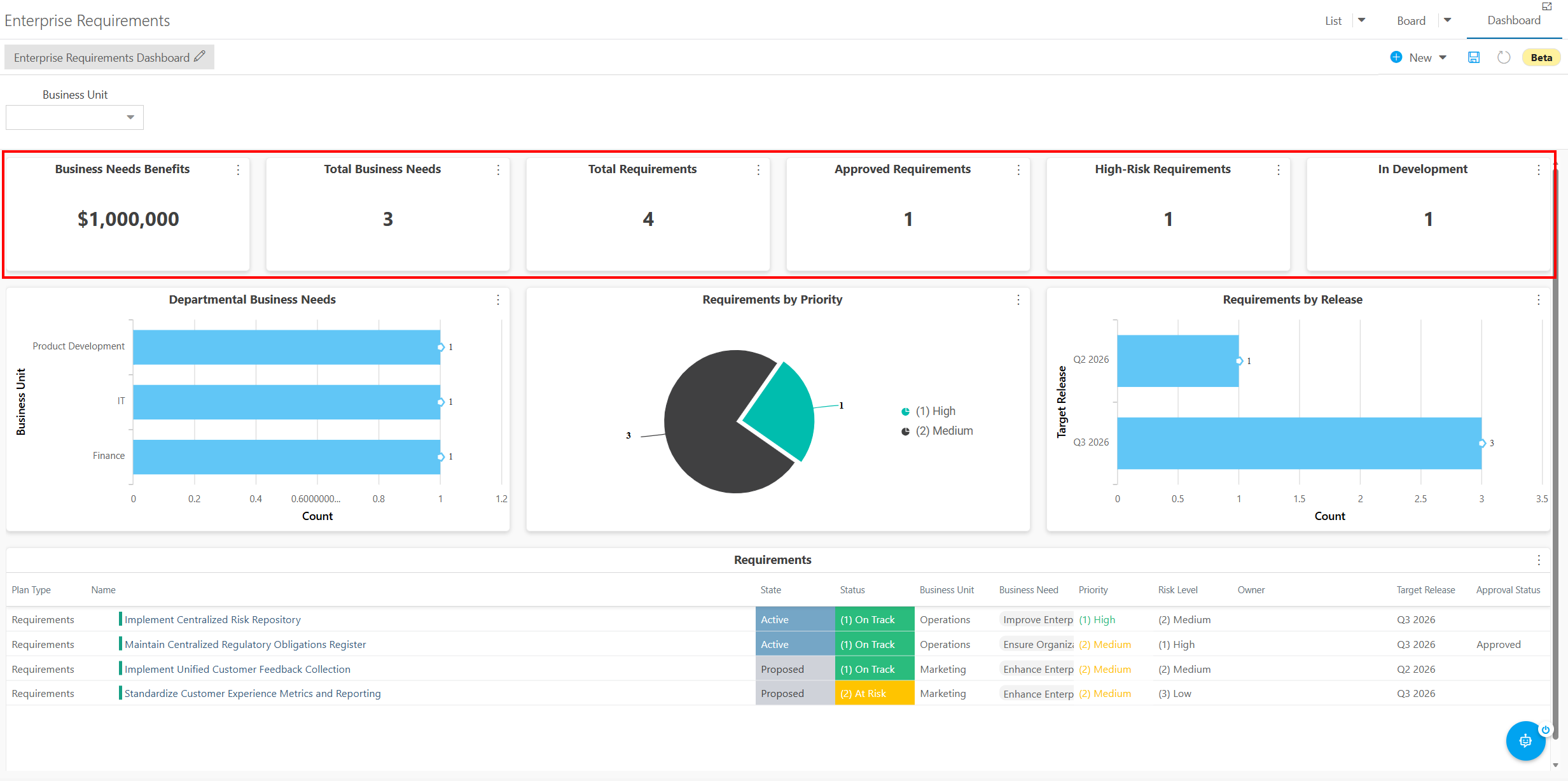This screenshot has height=781, width=1568.
Task: Open the options menu of the Requirements table
Action: tap(1539, 560)
